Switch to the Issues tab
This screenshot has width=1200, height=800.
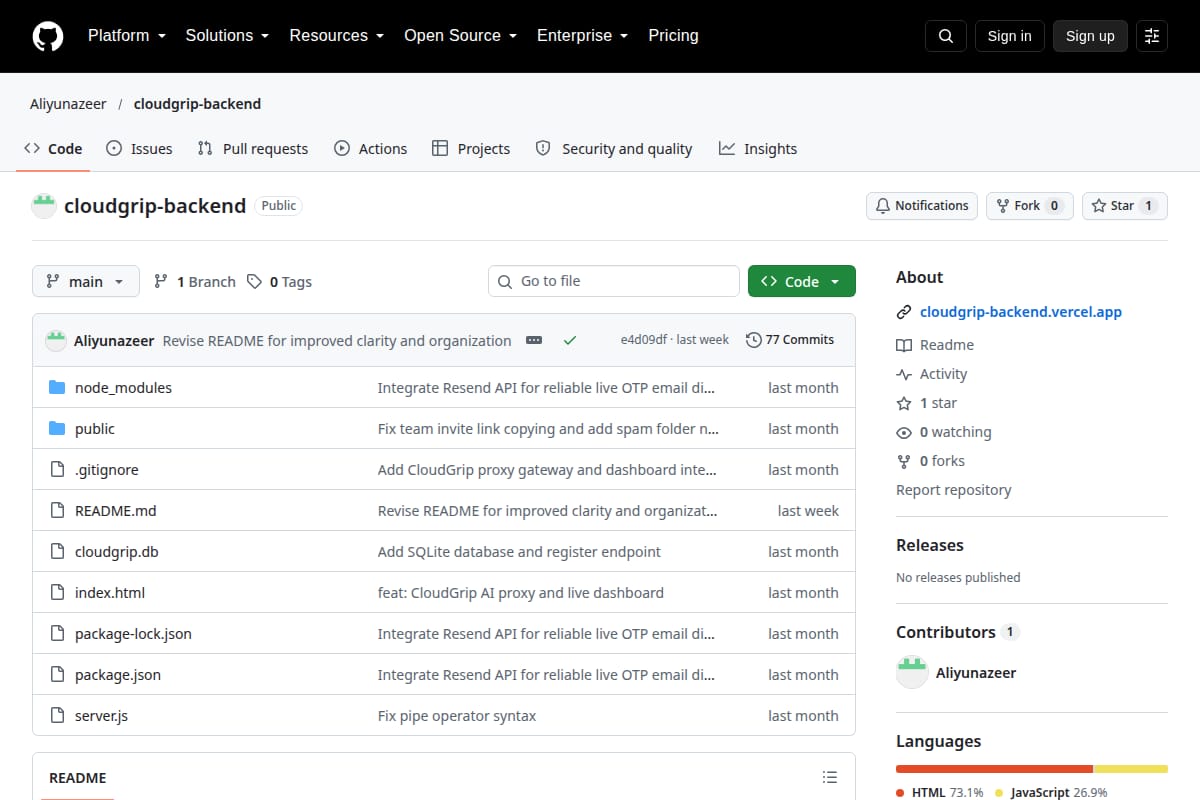(x=139, y=149)
